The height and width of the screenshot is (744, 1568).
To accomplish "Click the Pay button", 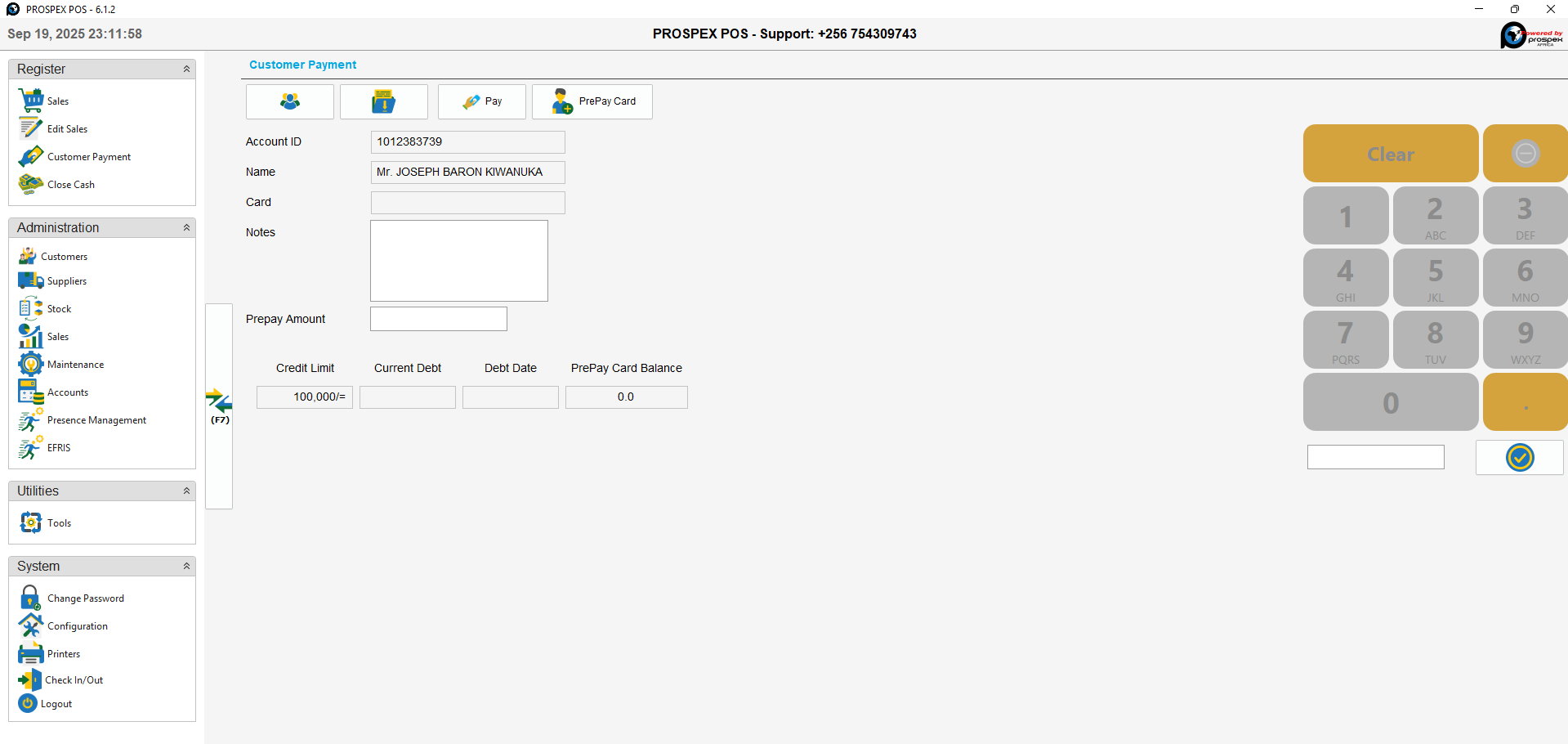I will [482, 101].
